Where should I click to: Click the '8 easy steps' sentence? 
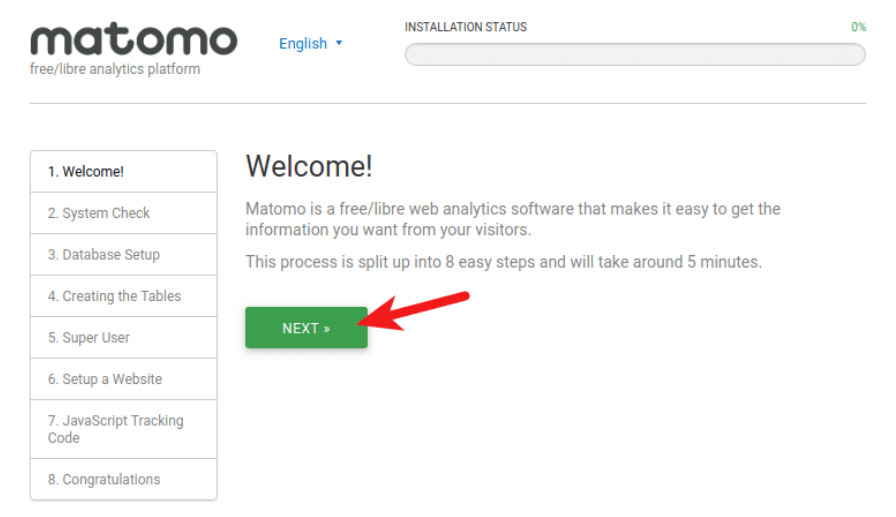(x=503, y=262)
